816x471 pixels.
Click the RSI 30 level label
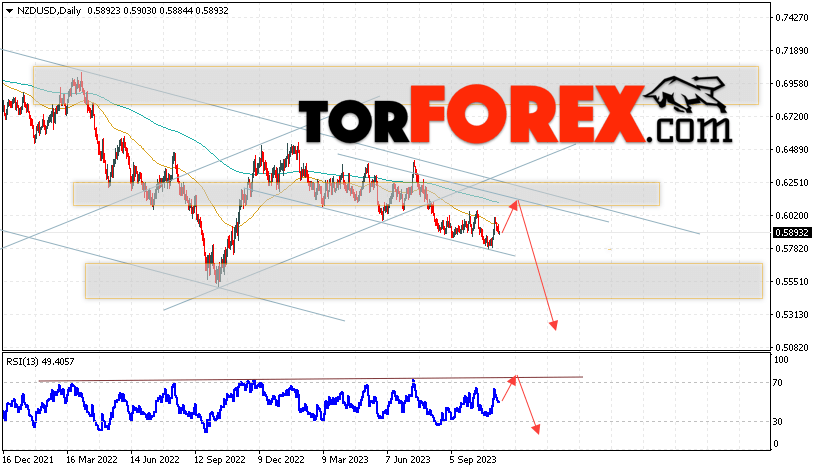(777, 422)
